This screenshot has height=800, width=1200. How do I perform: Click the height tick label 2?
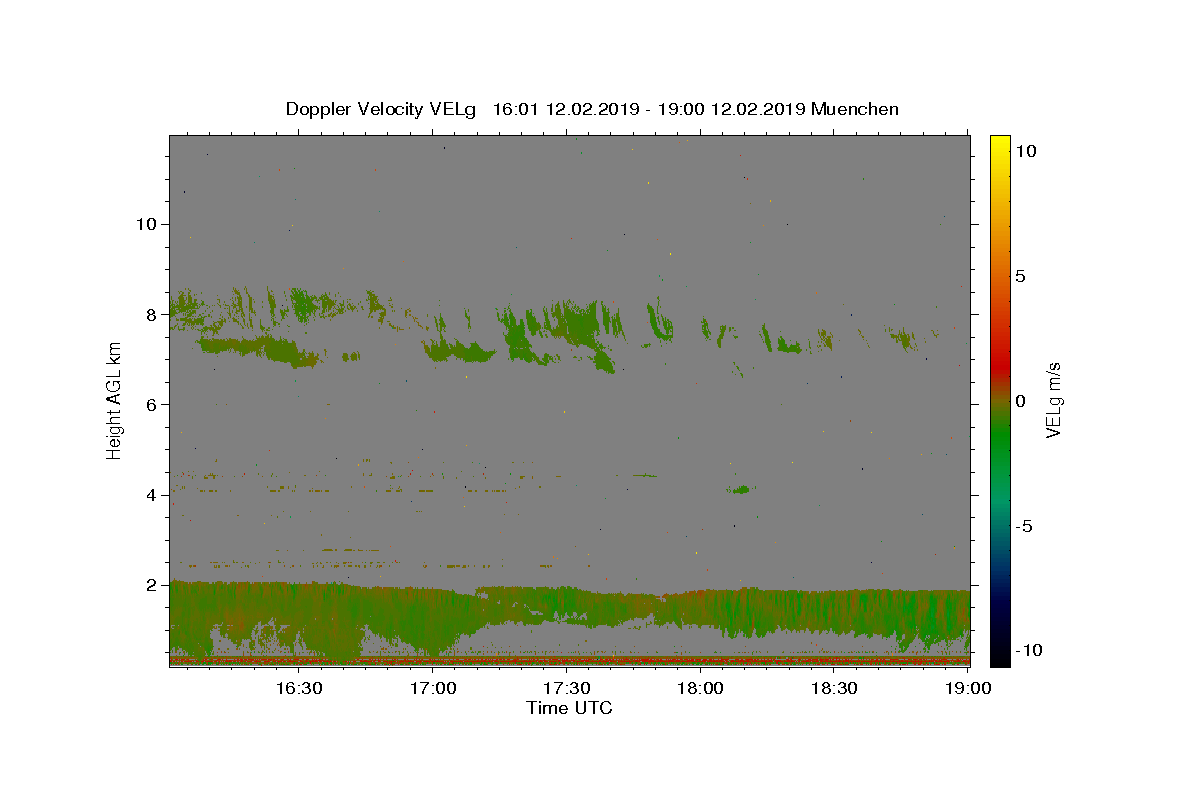(150, 585)
